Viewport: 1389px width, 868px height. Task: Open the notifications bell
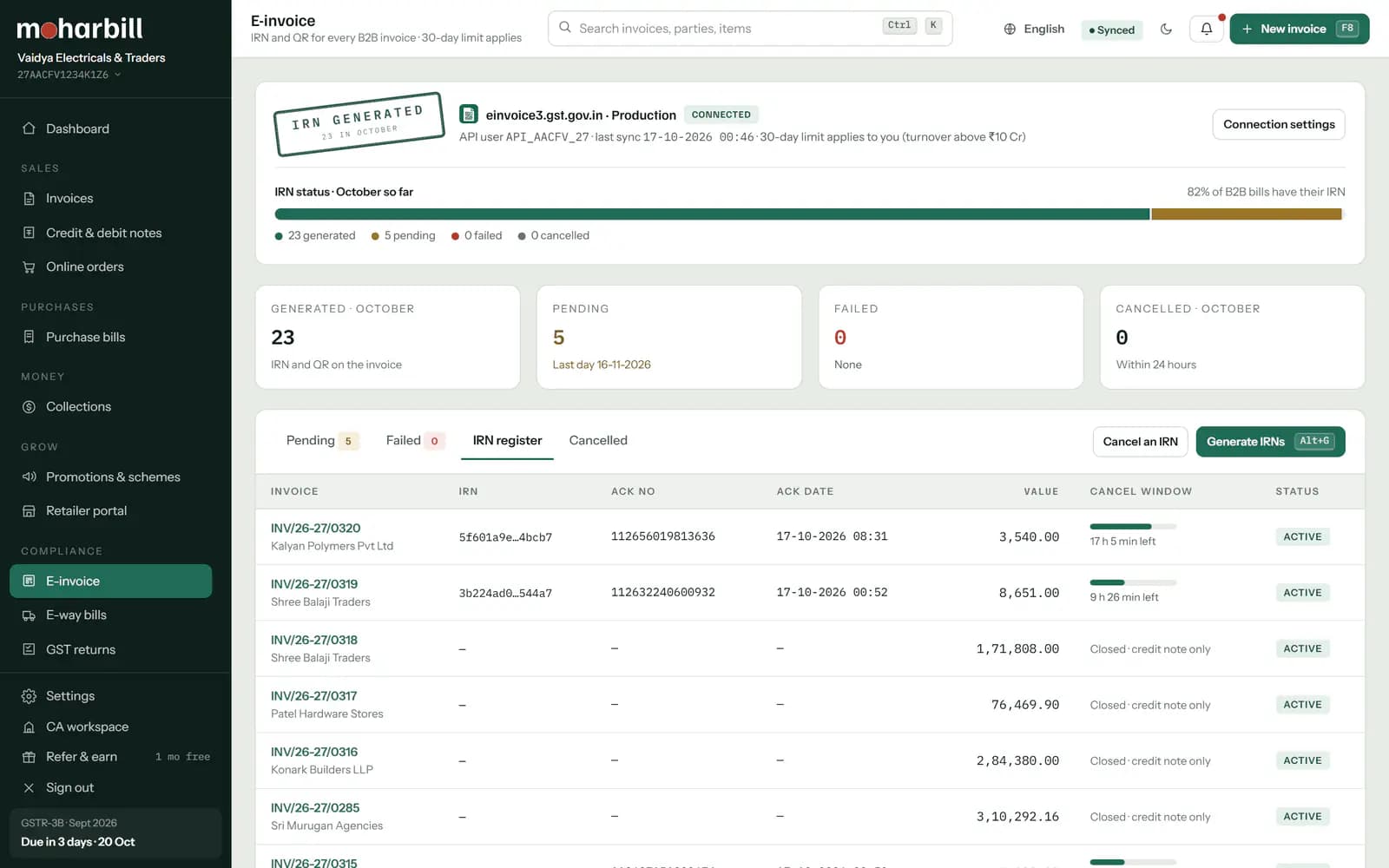pos(1207,29)
